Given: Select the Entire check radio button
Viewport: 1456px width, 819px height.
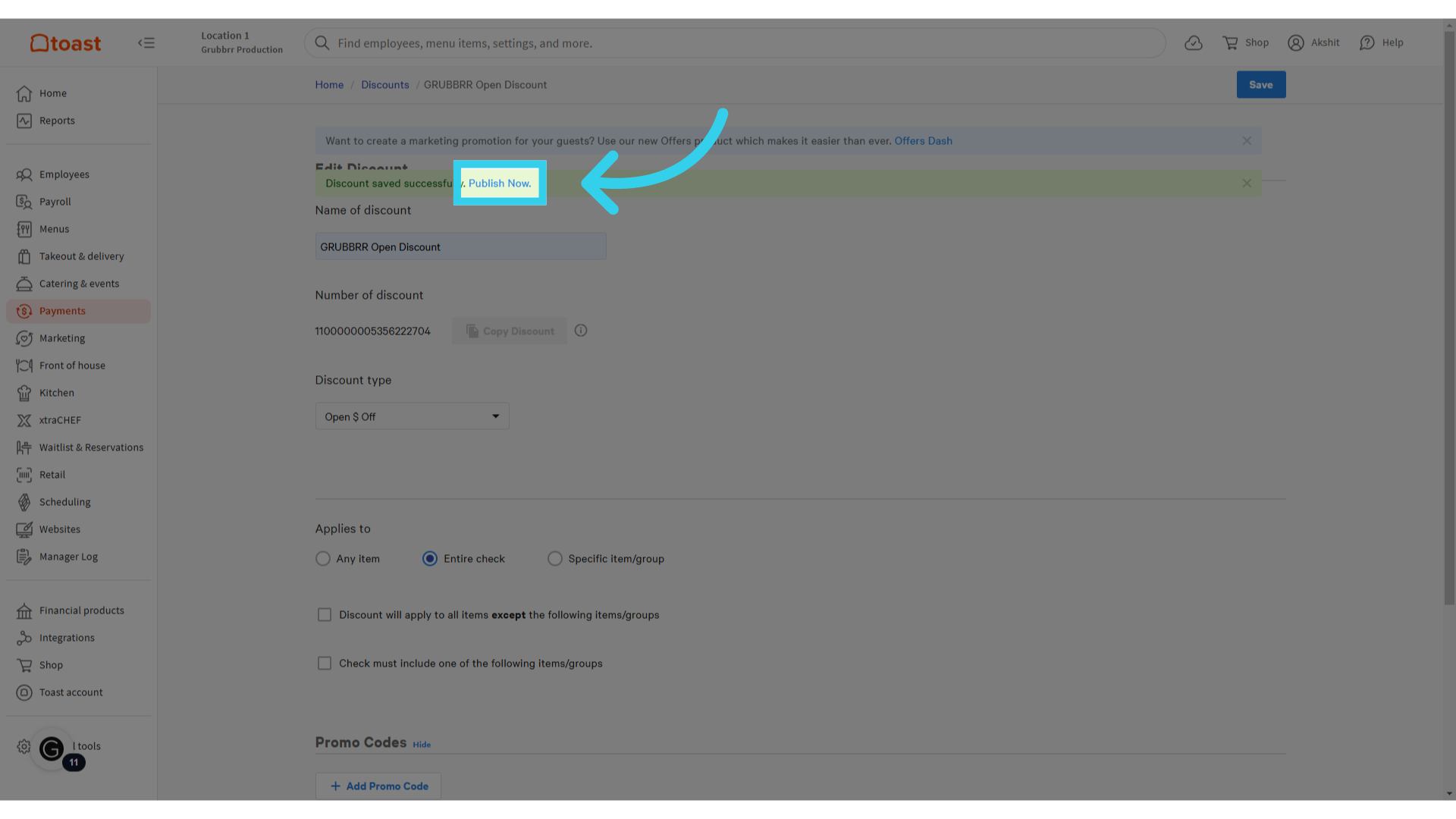Looking at the screenshot, I should pos(430,559).
